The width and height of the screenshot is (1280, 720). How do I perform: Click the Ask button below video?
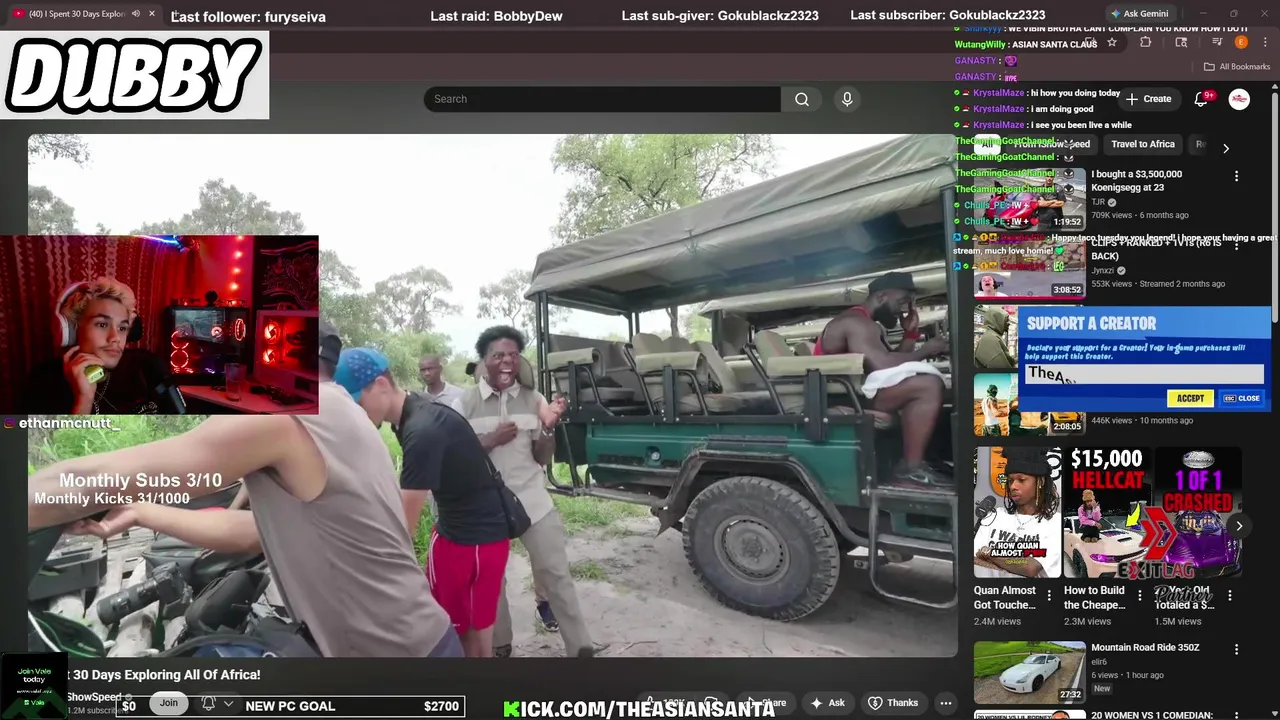coord(828,703)
